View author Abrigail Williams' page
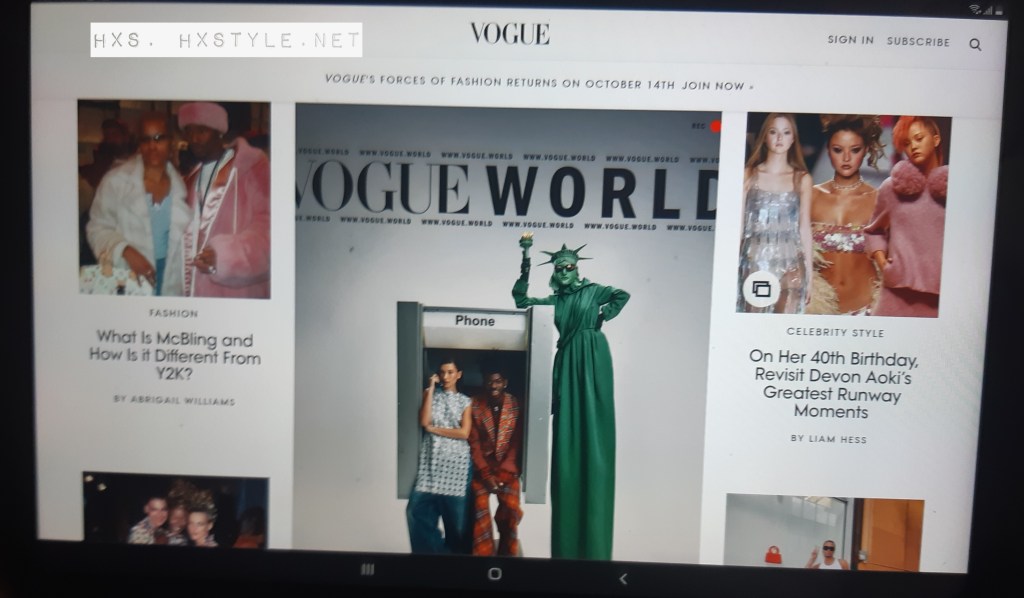The image size is (1024, 598). click(174, 400)
